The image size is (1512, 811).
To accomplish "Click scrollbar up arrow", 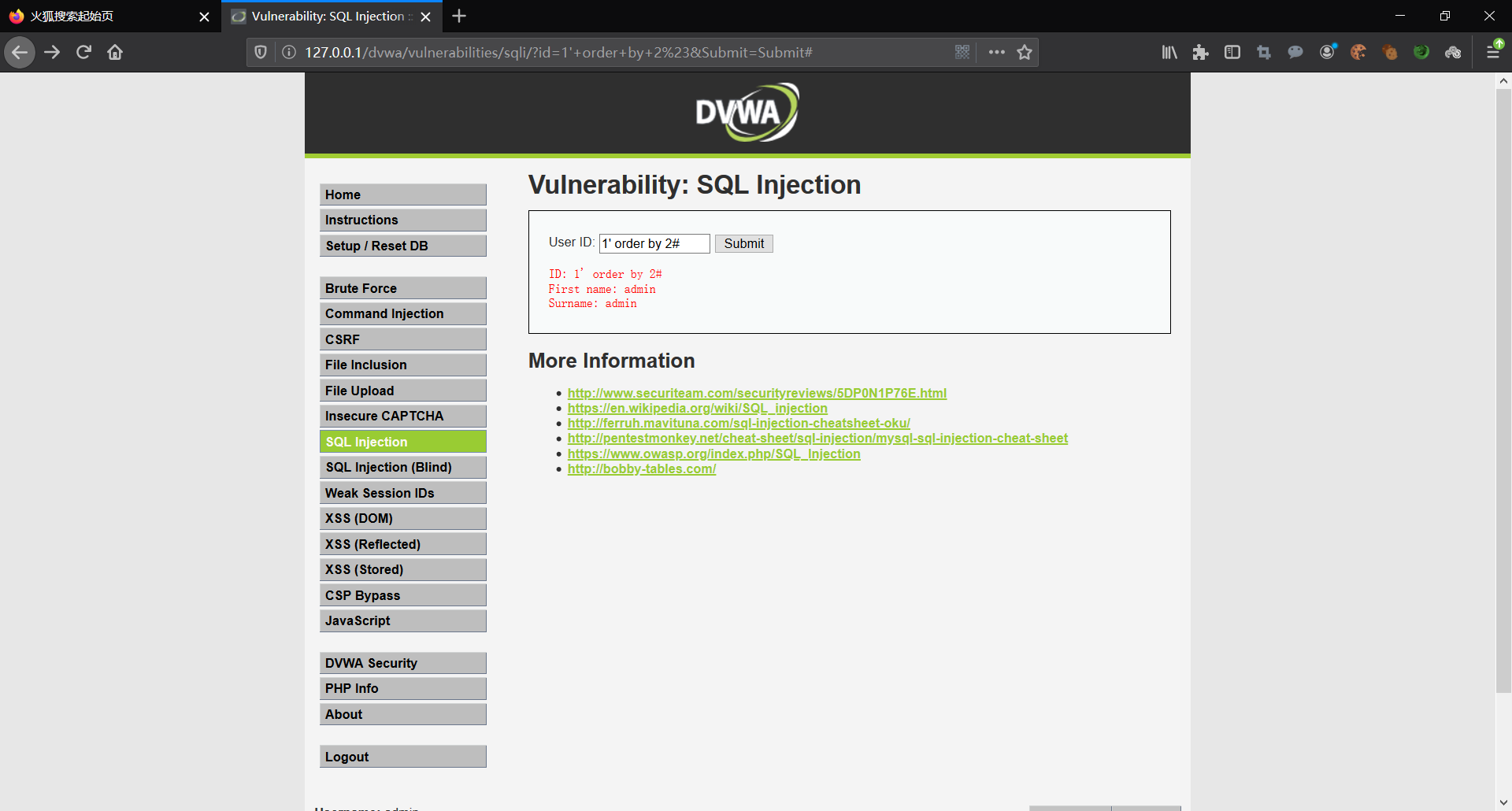I will coord(1503,80).
